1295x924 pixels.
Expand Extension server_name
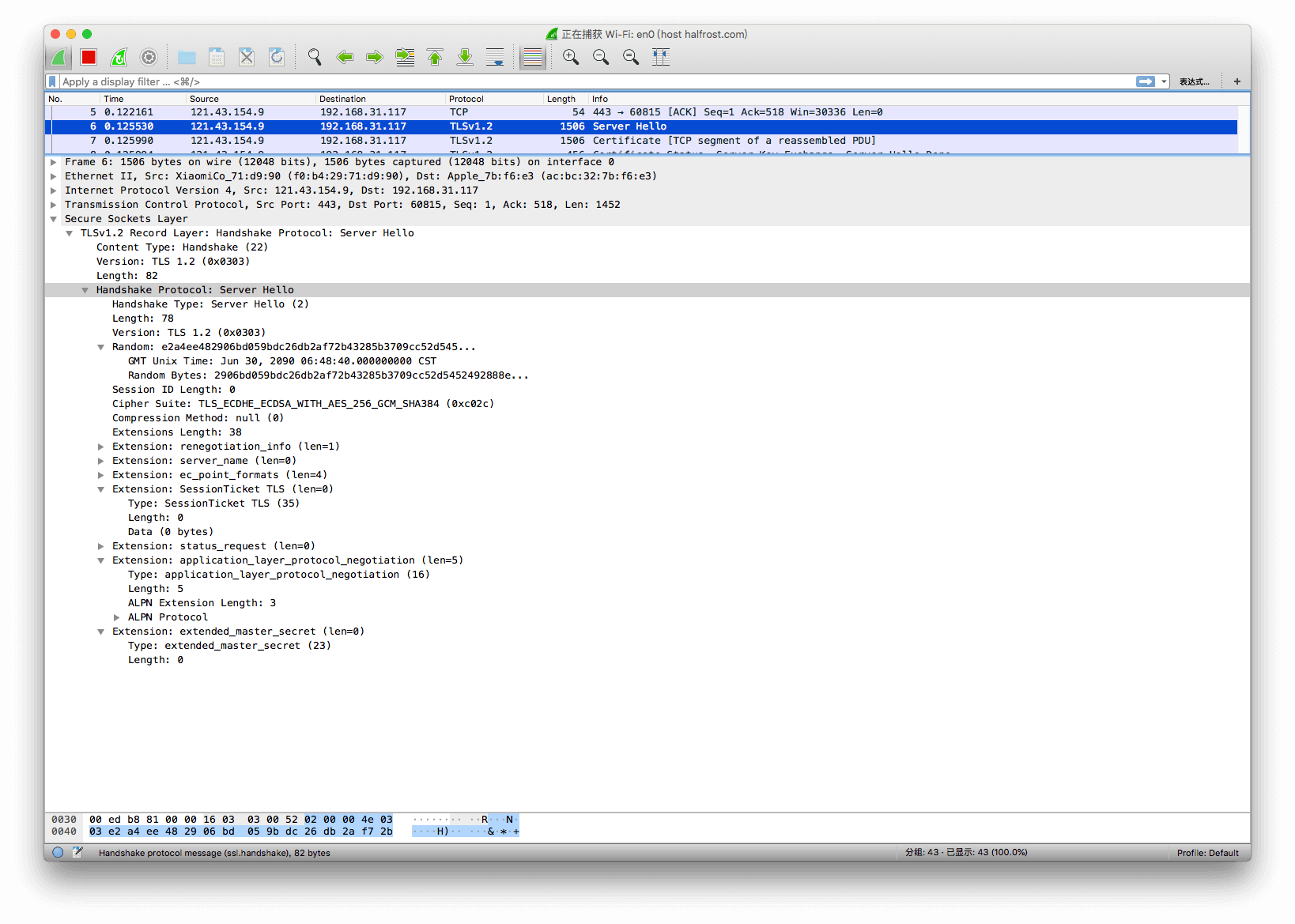pyautogui.click(x=101, y=461)
